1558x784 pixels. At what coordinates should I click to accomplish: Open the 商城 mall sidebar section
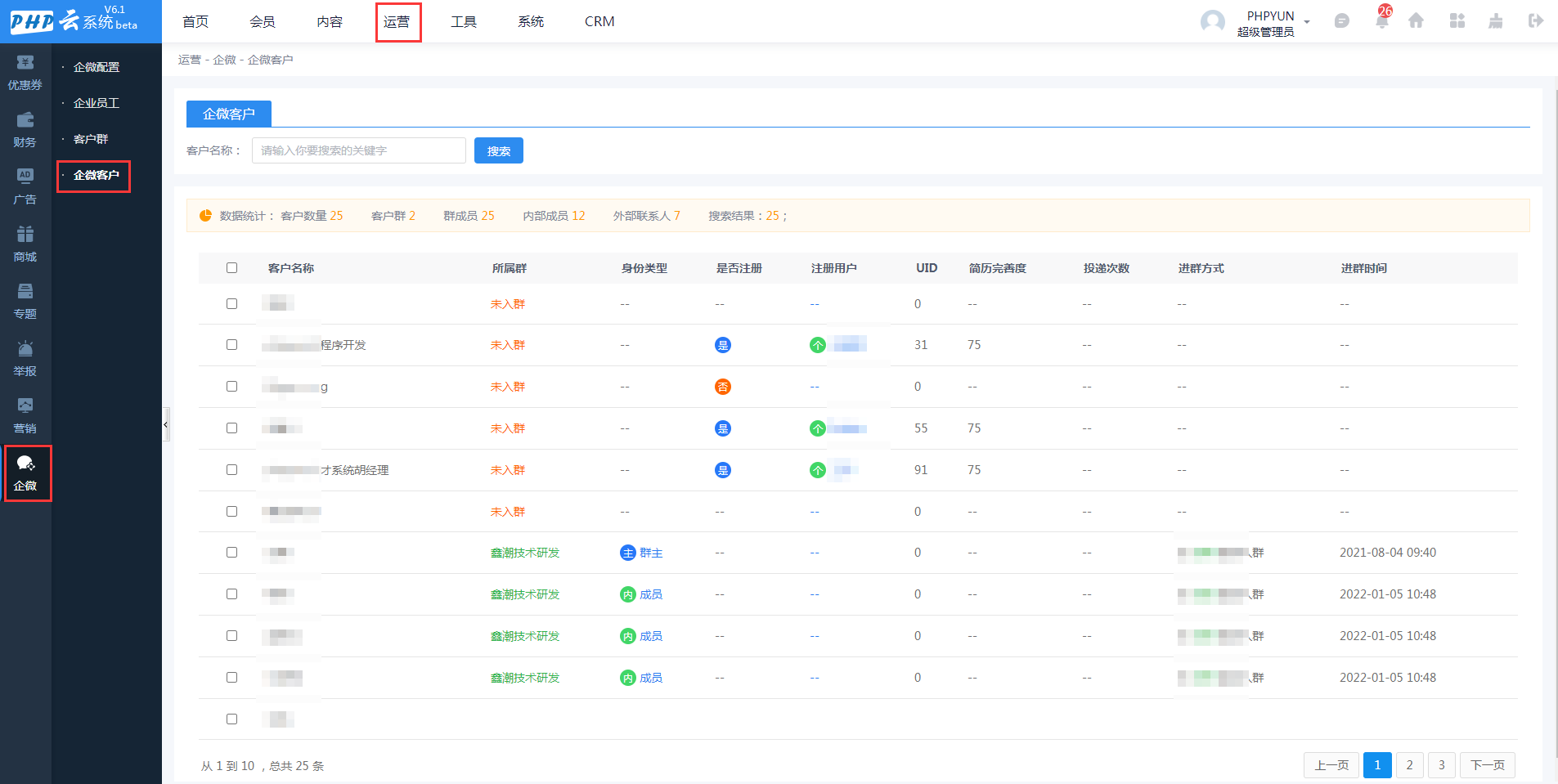click(25, 244)
